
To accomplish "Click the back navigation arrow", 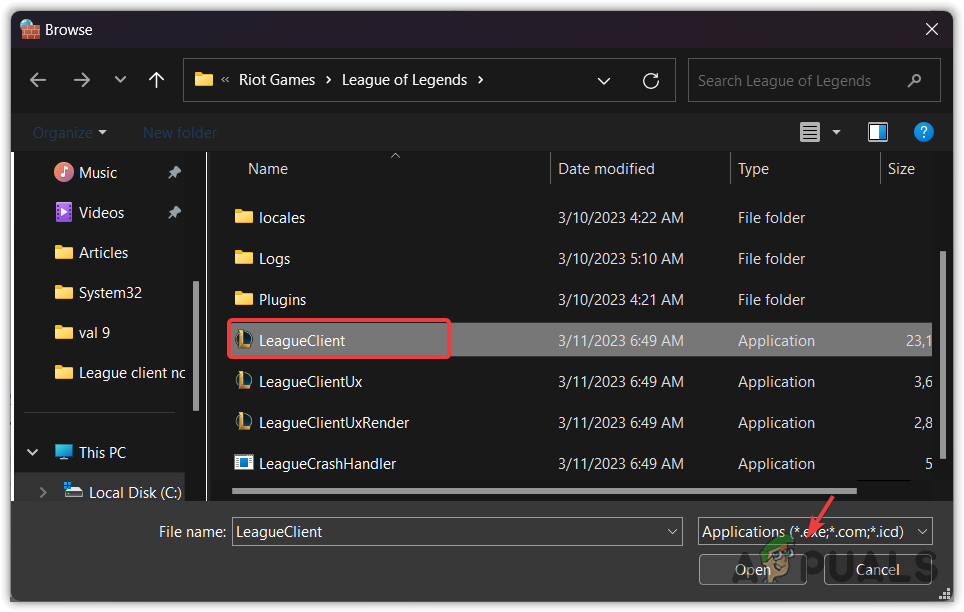I will [38, 80].
